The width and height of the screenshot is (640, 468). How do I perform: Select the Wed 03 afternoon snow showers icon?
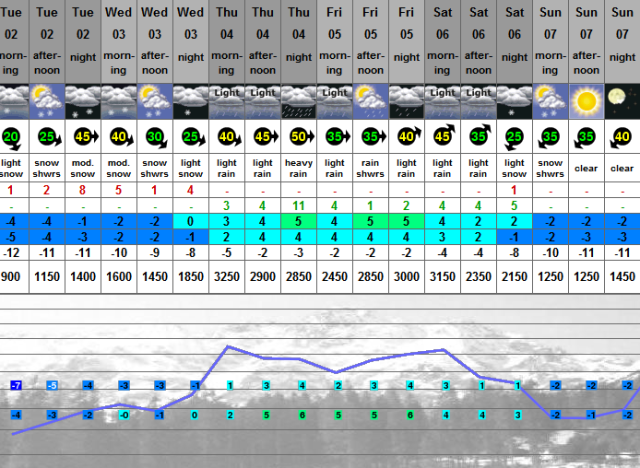(155, 102)
